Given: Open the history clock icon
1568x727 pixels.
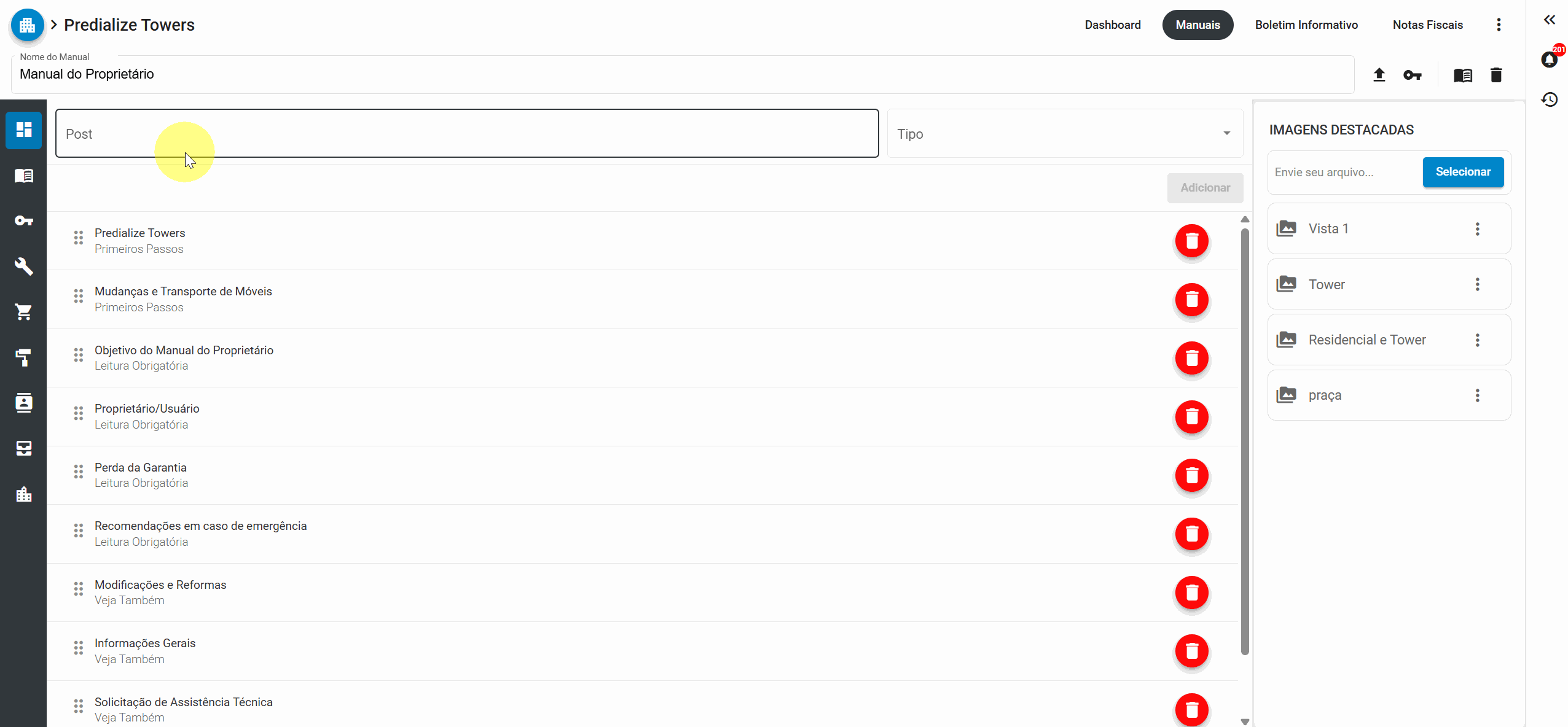Looking at the screenshot, I should coord(1550,99).
